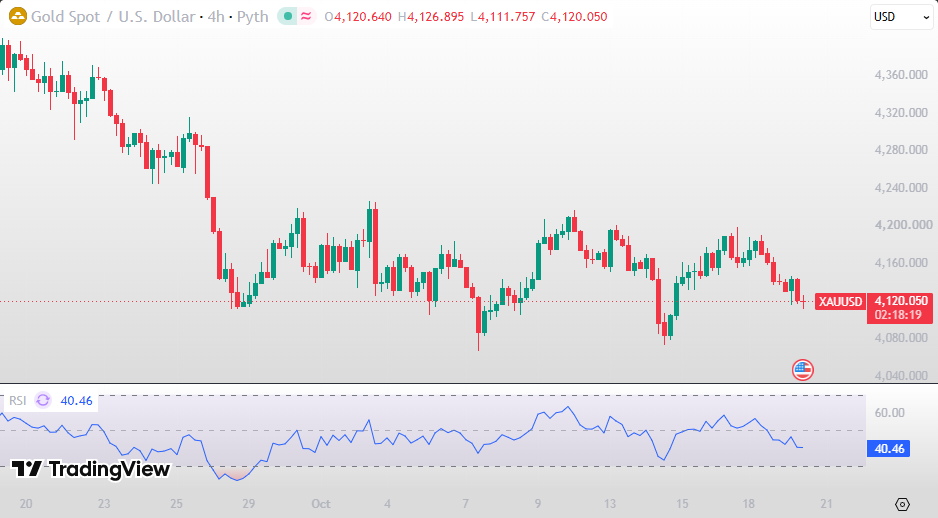Click the close value C4,120.050

574,17
